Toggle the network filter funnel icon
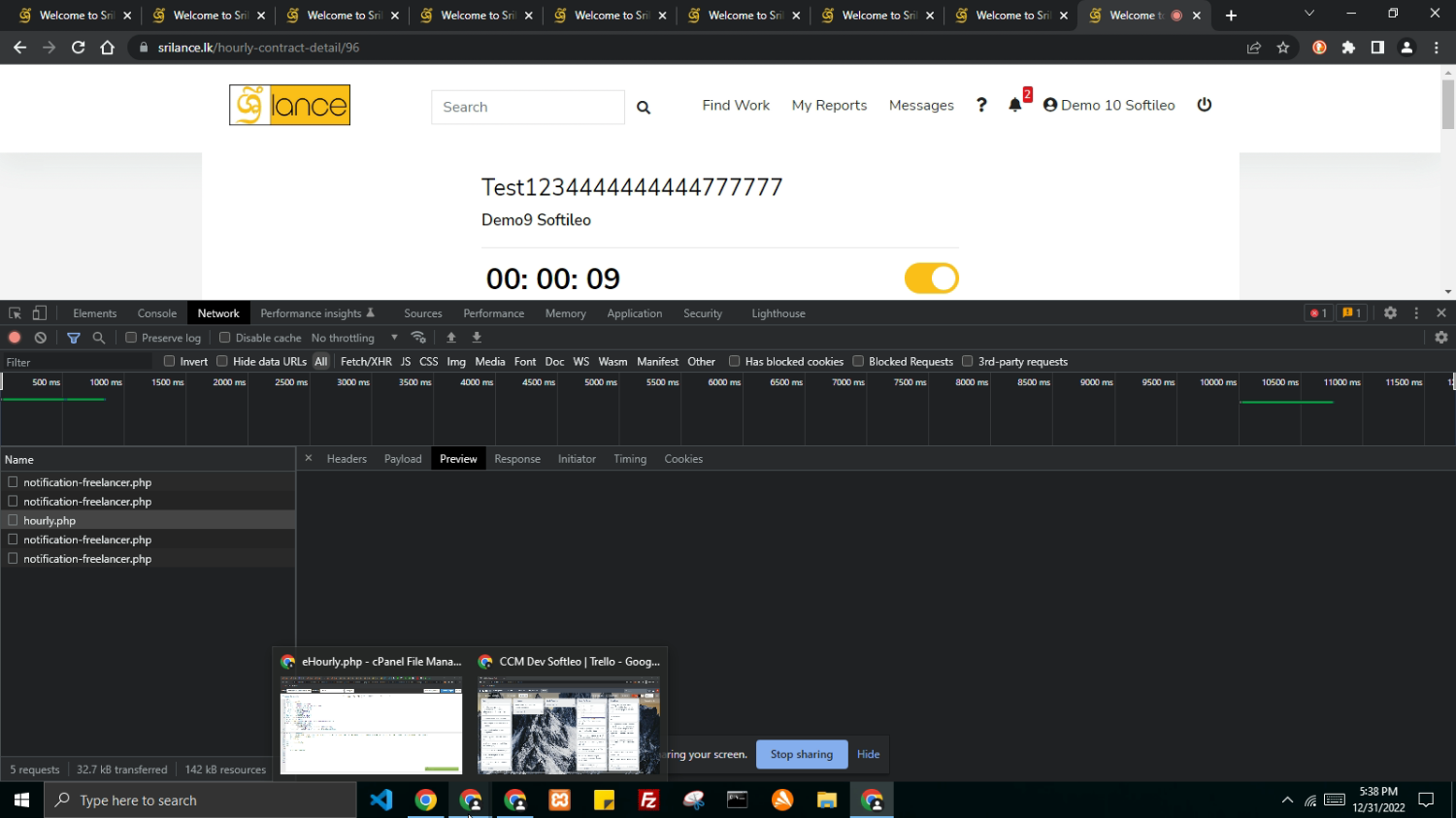 (x=74, y=338)
